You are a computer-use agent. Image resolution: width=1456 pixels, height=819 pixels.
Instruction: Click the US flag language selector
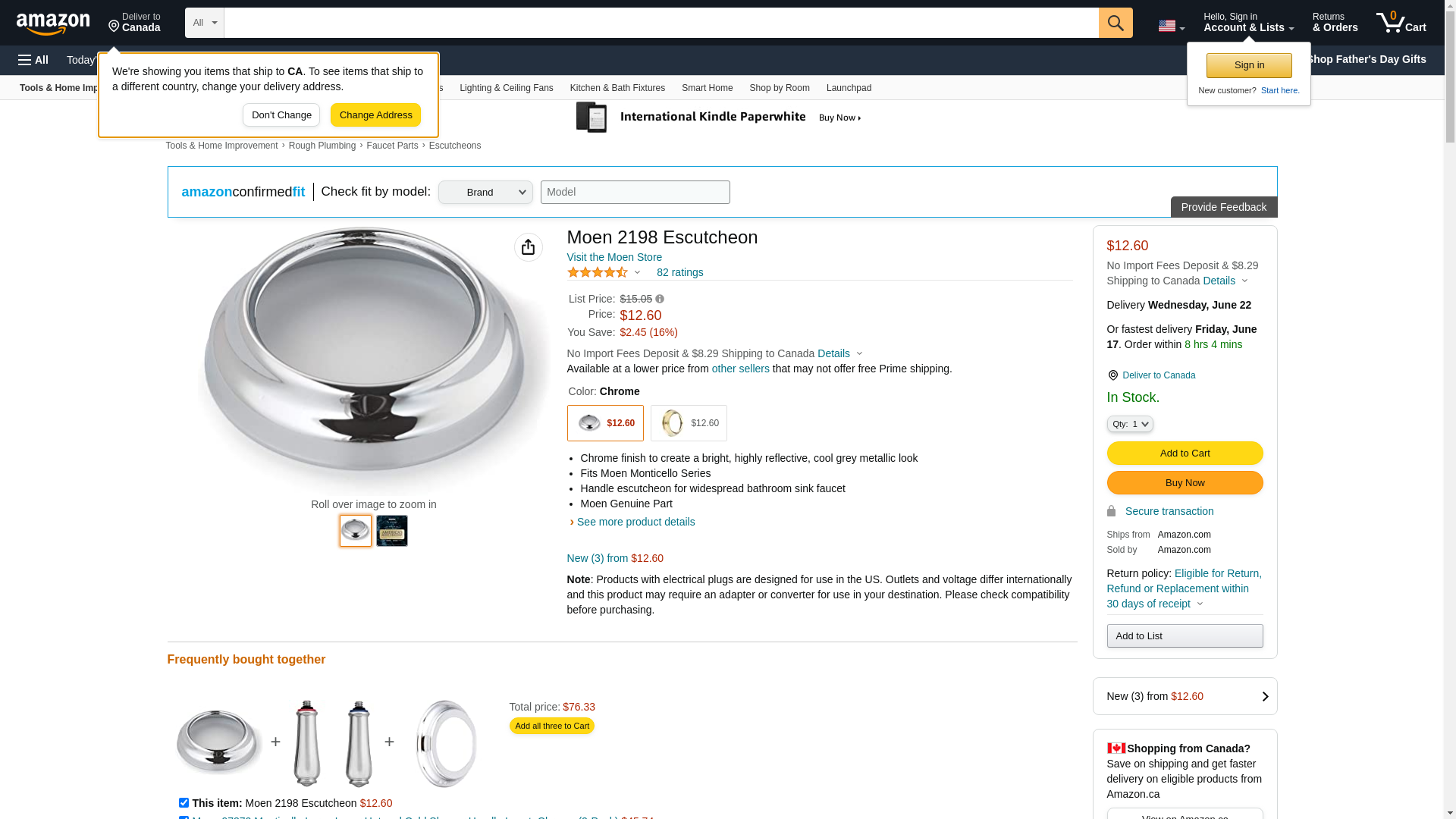click(1170, 26)
